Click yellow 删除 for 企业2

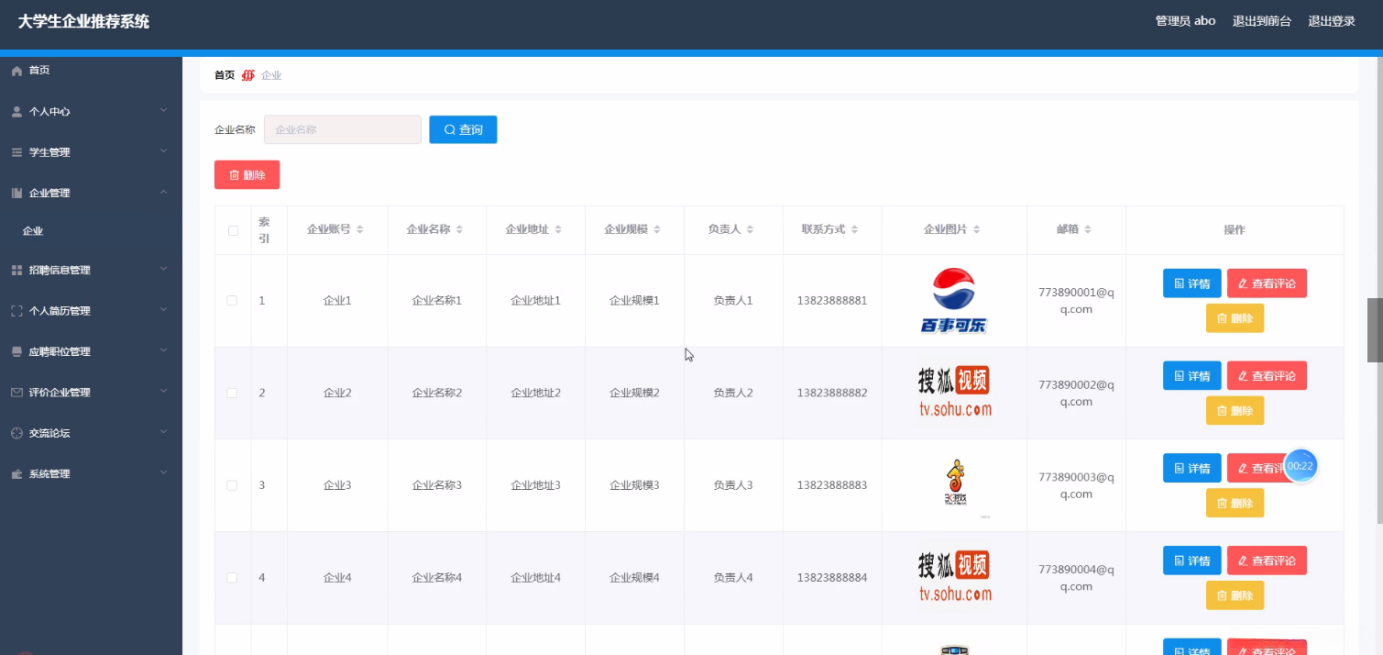[x=1235, y=410]
